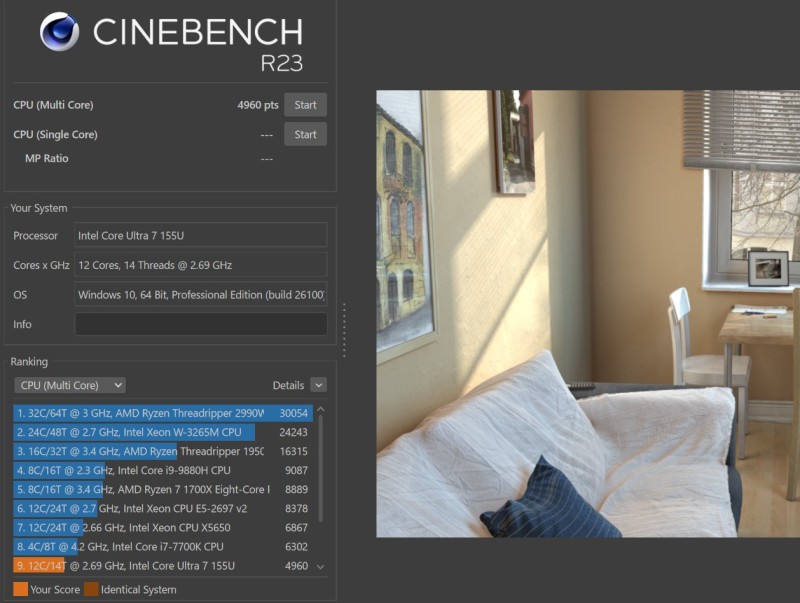Open the CPU (Multi Core) ranking dropdown

(69, 385)
